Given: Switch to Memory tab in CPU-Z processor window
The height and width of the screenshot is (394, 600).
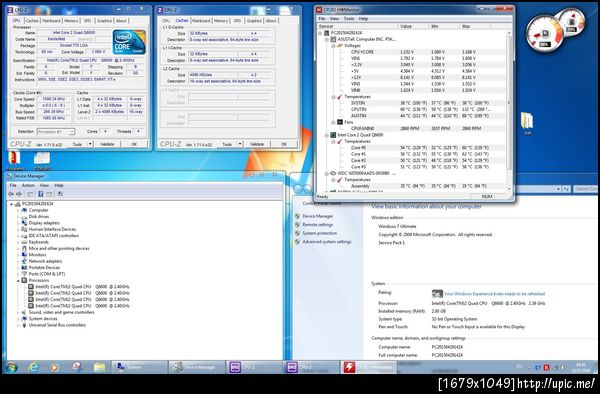Looking at the screenshot, I should [x=71, y=21].
